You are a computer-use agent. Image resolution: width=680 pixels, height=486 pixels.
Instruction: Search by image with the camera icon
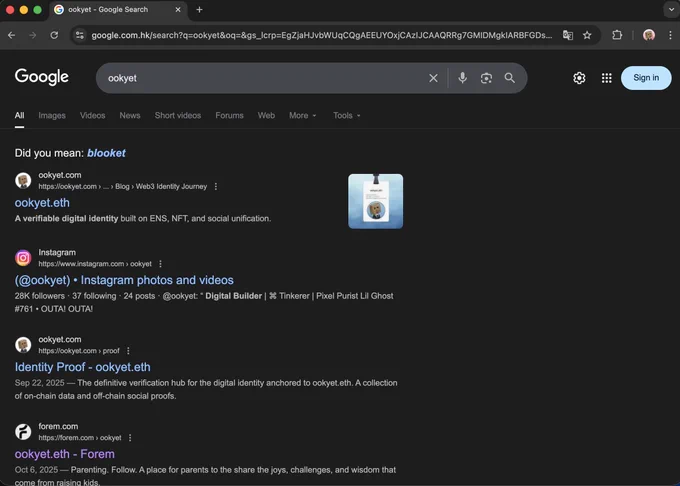pos(486,78)
